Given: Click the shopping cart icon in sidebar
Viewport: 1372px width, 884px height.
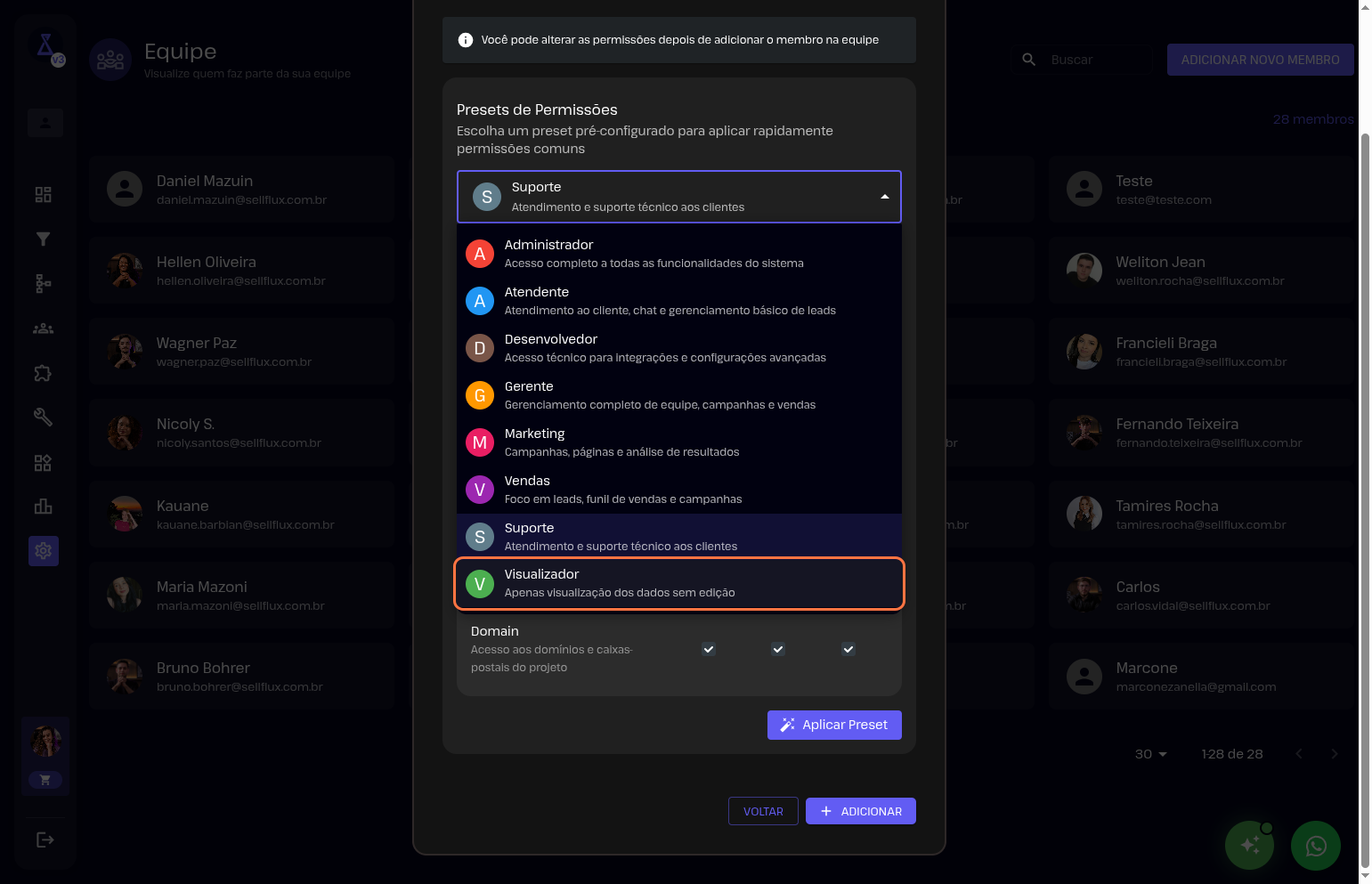Looking at the screenshot, I should point(45,780).
